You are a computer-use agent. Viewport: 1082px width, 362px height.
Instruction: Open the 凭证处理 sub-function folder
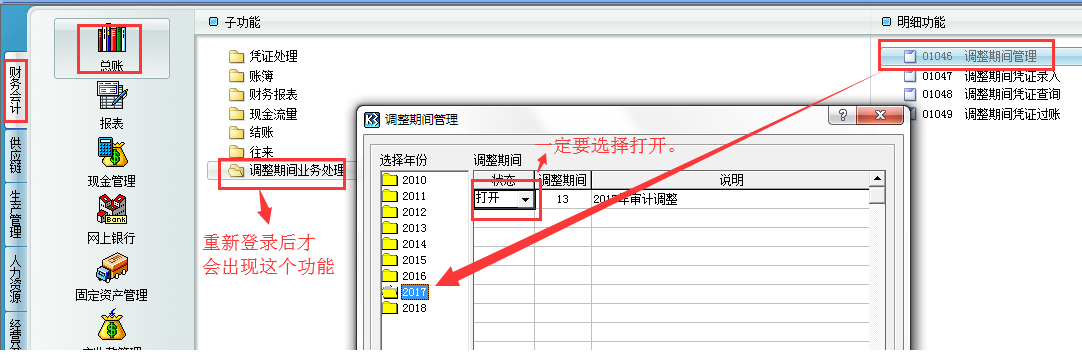click(264, 57)
